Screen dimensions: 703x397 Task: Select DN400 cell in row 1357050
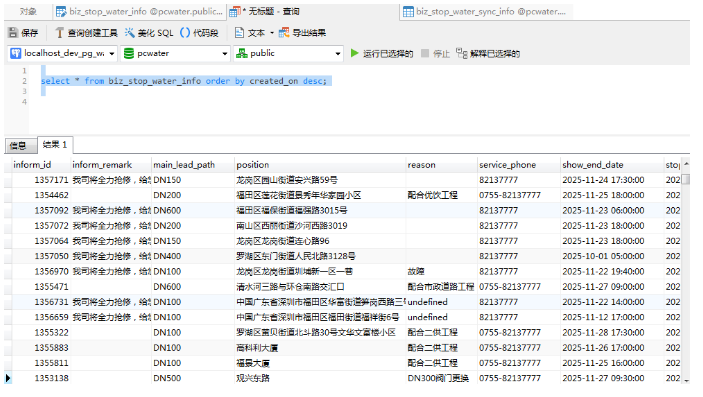(193, 256)
